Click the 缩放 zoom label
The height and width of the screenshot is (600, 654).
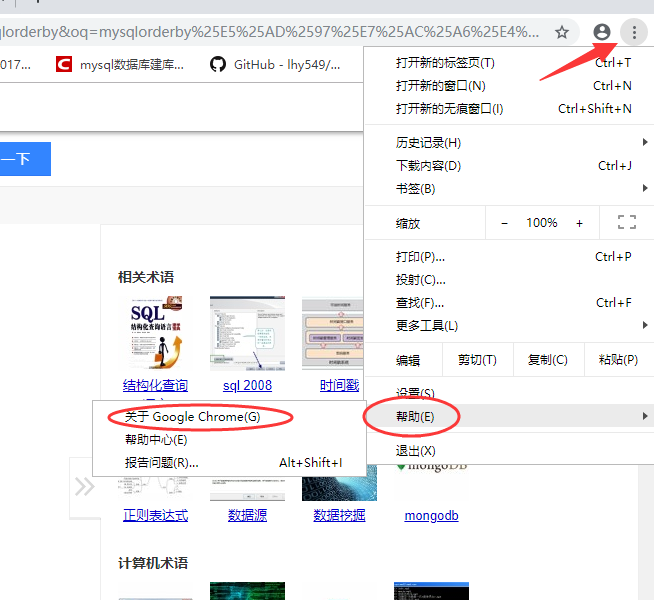pyautogui.click(x=407, y=224)
